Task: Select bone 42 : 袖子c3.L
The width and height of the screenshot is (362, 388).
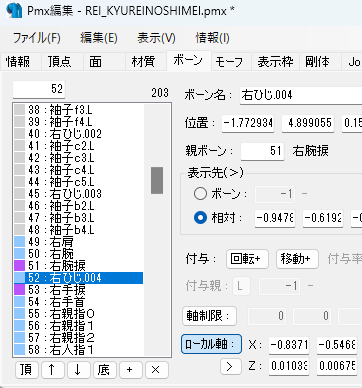Action: coord(79,158)
